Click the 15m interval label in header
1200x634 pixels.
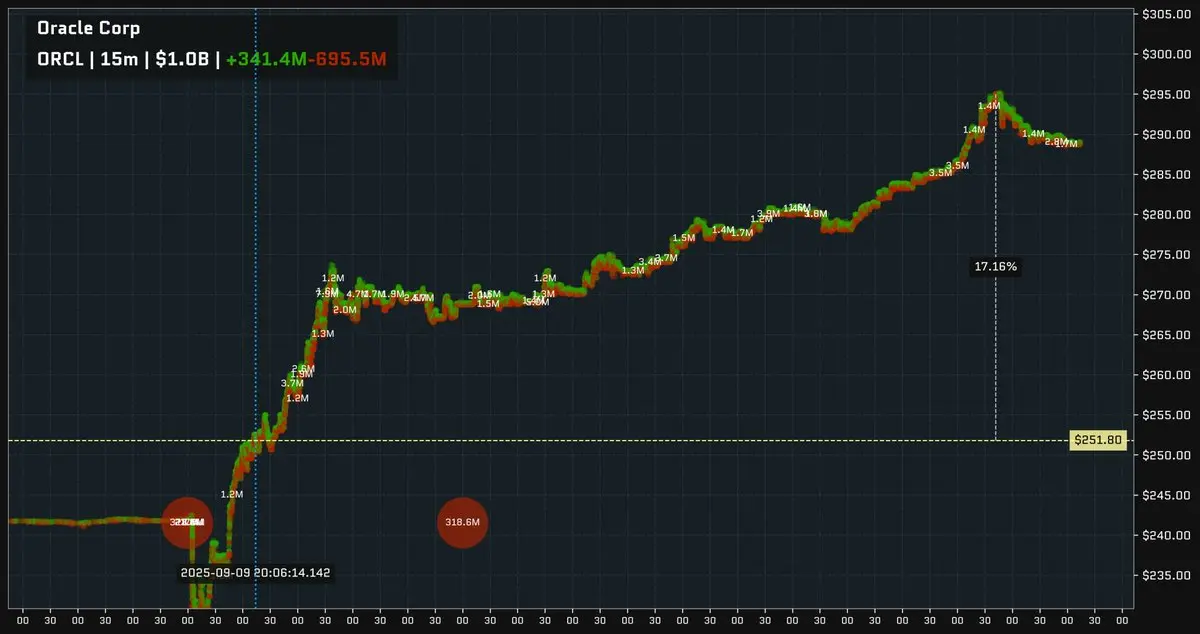pyautogui.click(x=117, y=59)
